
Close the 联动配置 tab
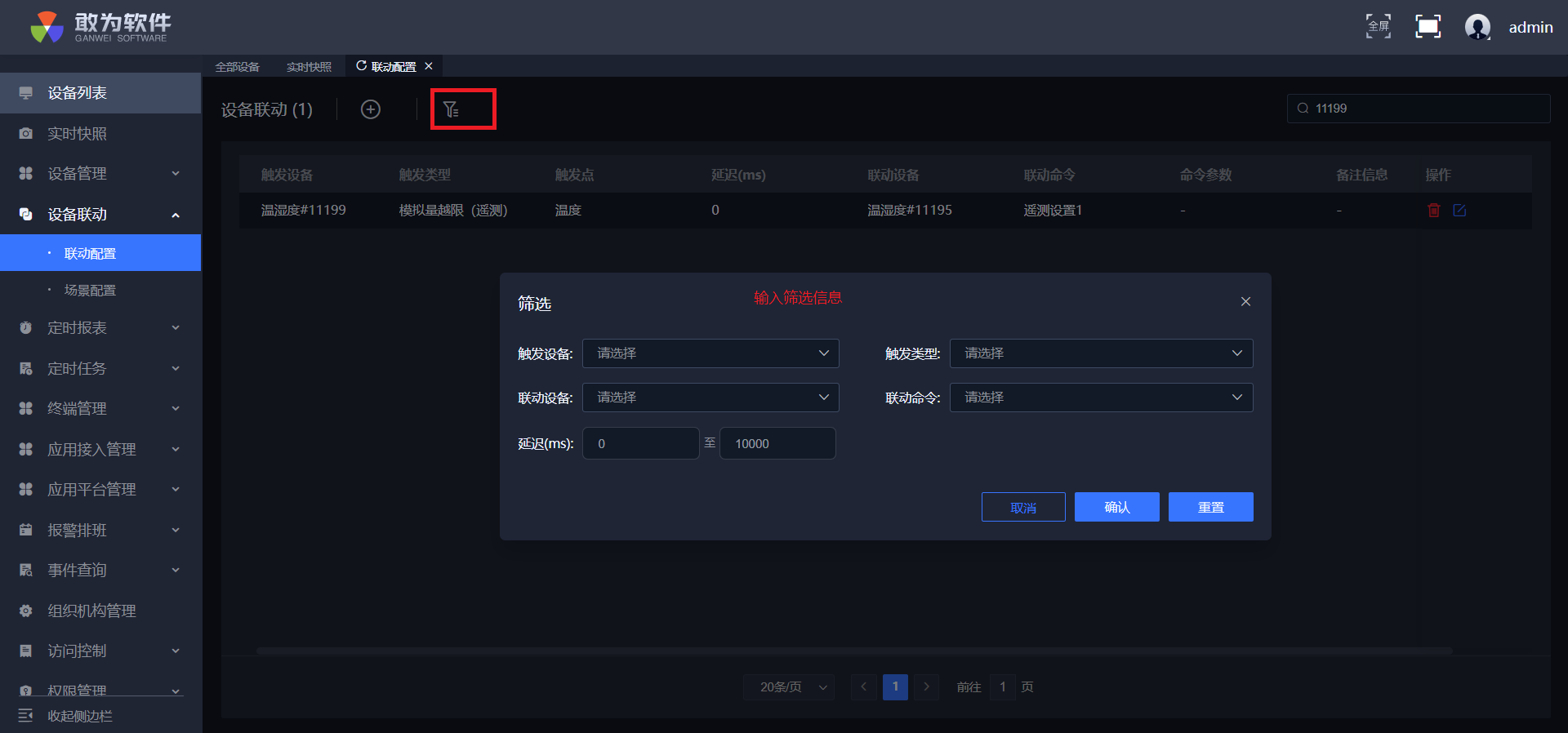click(429, 66)
